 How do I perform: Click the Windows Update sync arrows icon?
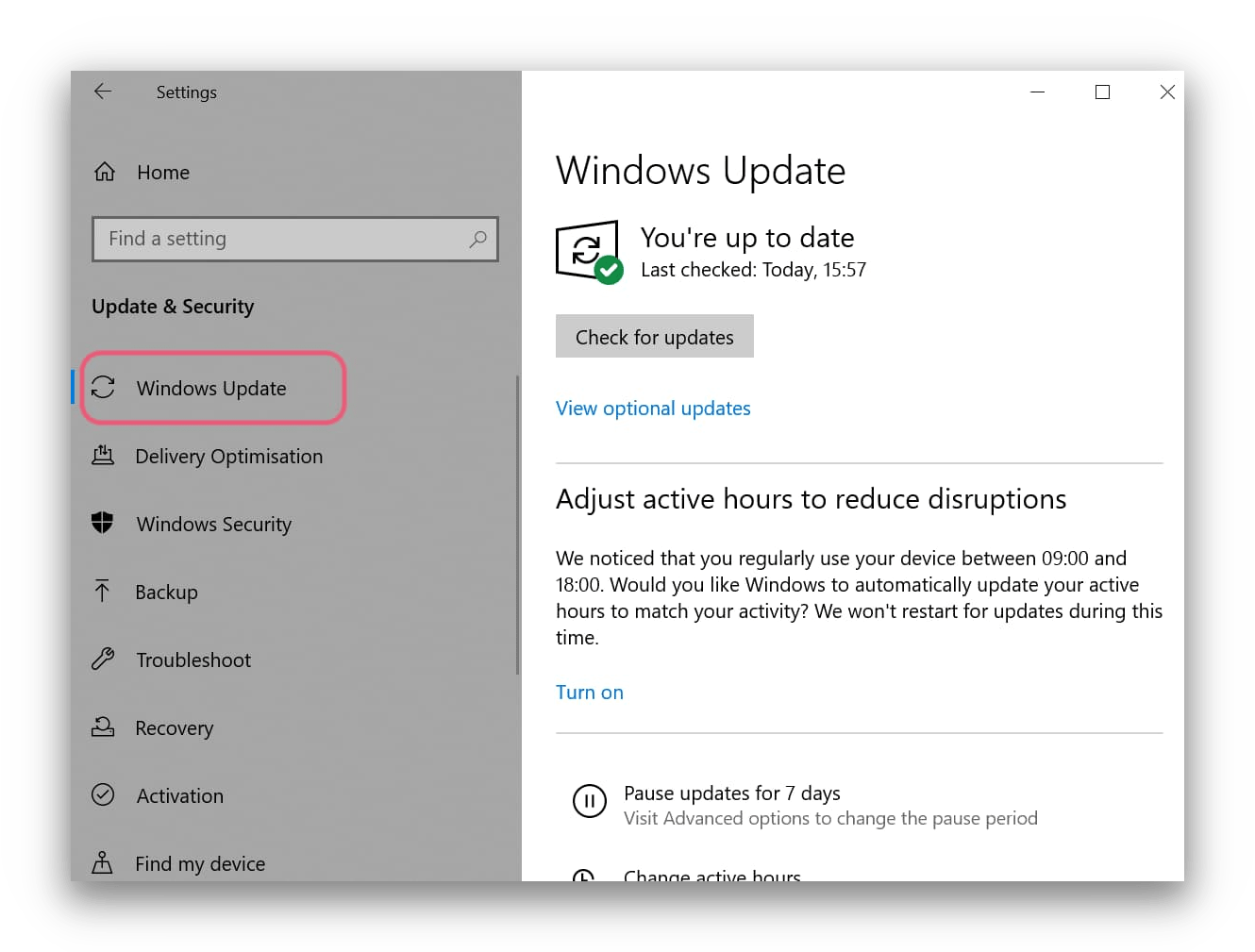click(103, 388)
